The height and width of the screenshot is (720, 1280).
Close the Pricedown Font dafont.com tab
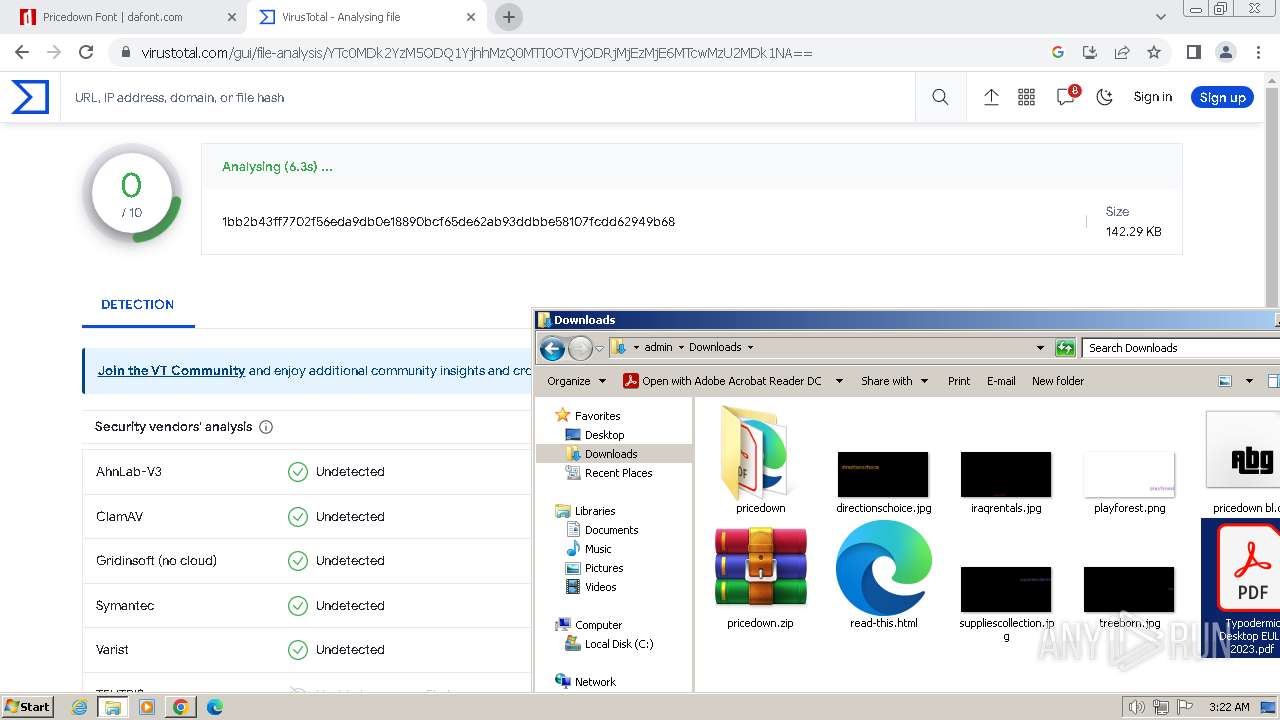pos(231,17)
